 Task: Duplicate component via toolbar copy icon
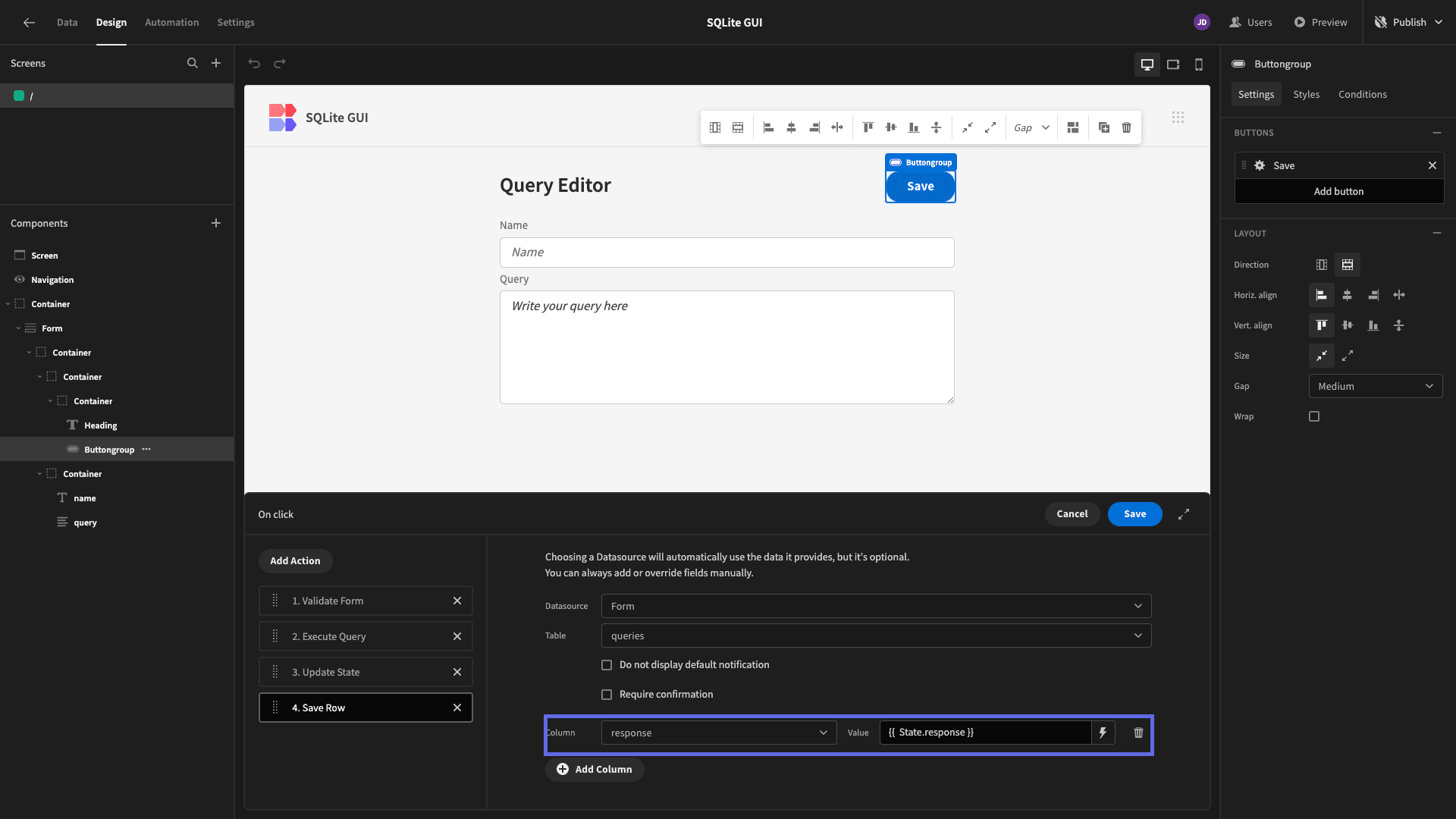[1104, 127]
